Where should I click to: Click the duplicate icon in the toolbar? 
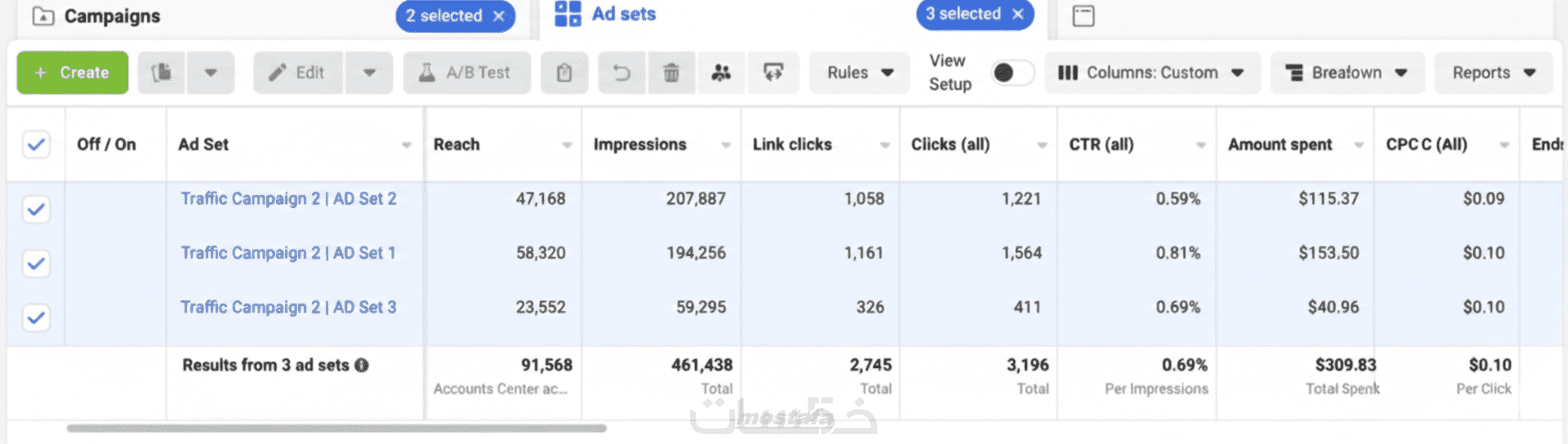162,73
